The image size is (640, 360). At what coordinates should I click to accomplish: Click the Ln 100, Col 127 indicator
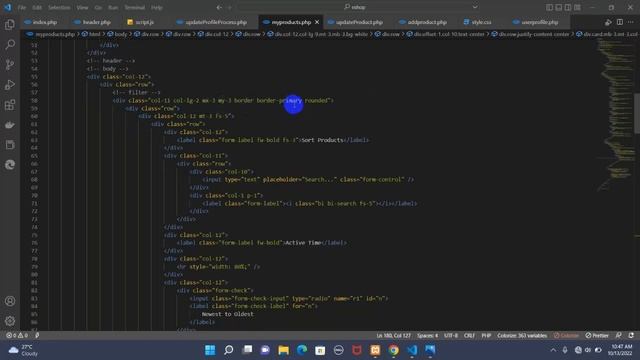click(x=393, y=336)
